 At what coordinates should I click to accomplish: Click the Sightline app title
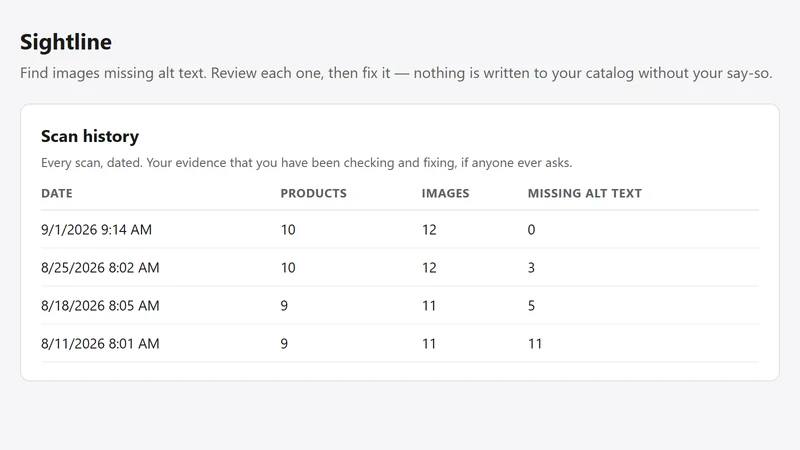(66, 42)
